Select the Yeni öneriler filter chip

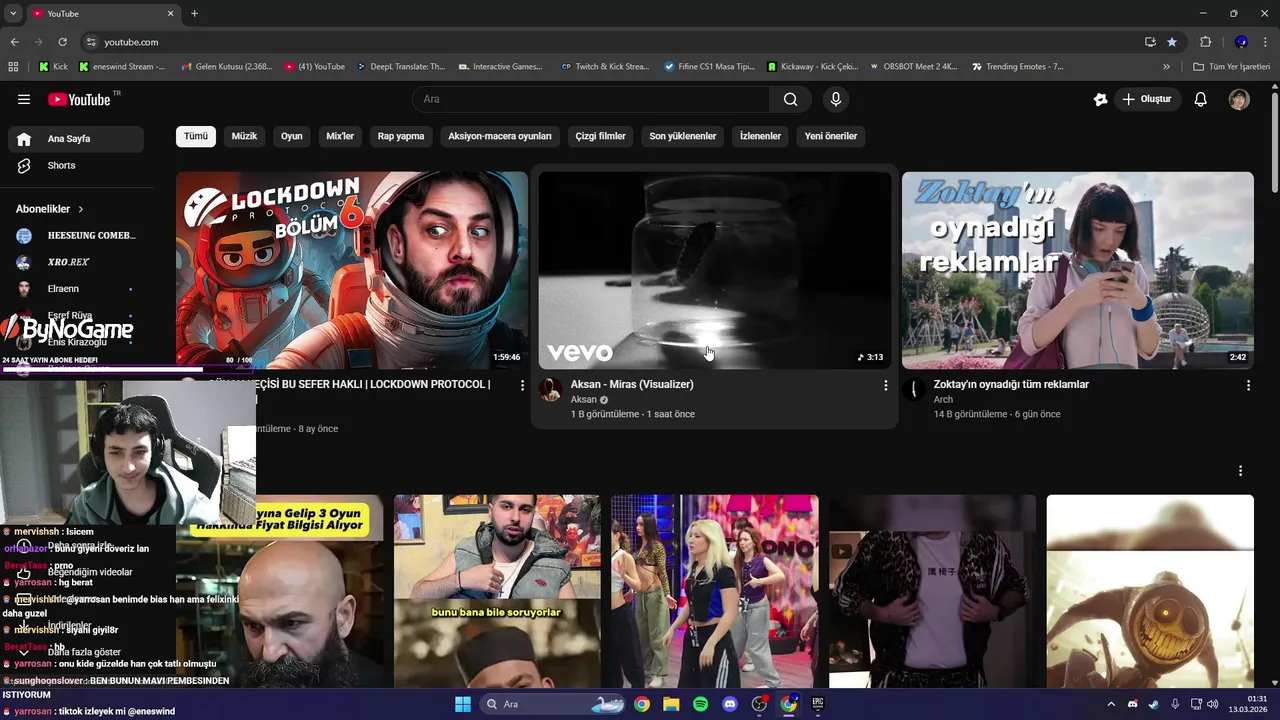click(831, 136)
